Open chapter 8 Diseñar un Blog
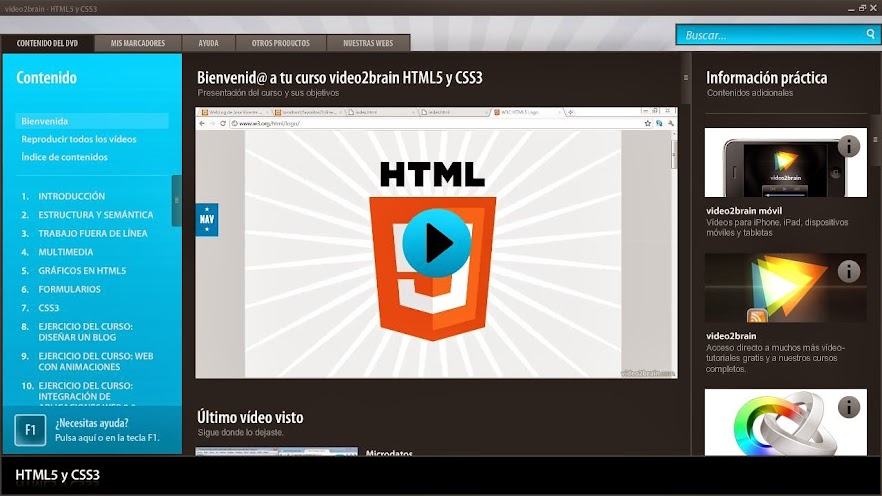The height and width of the screenshot is (496, 882). (77, 332)
